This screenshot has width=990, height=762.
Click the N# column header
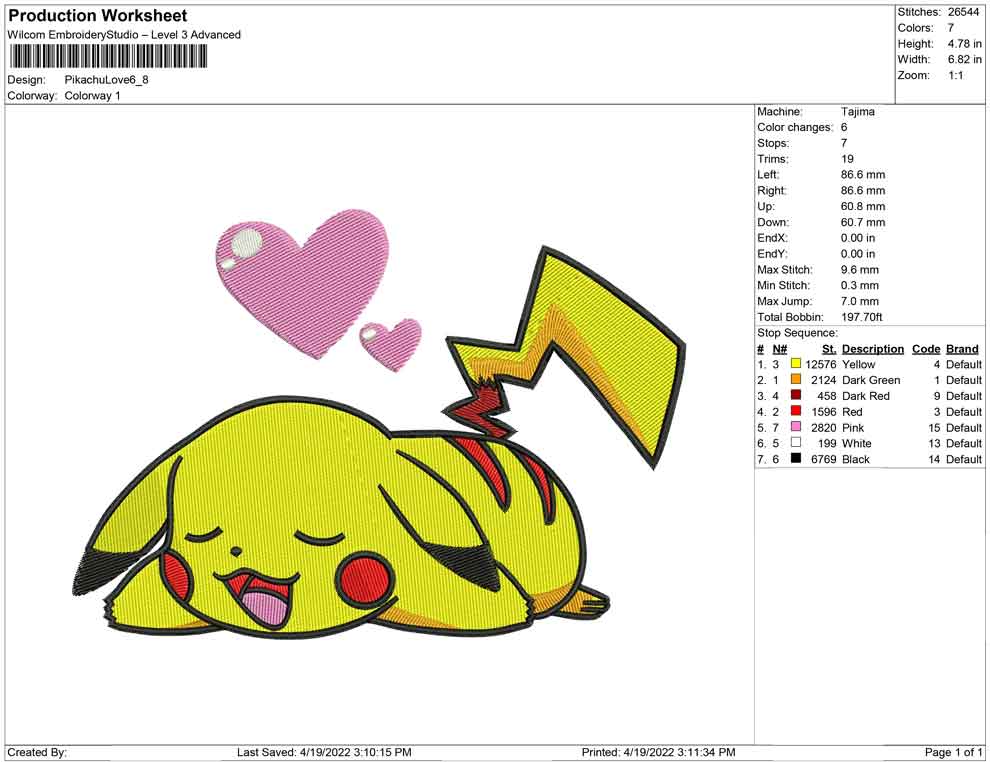[x=780, y=349]
